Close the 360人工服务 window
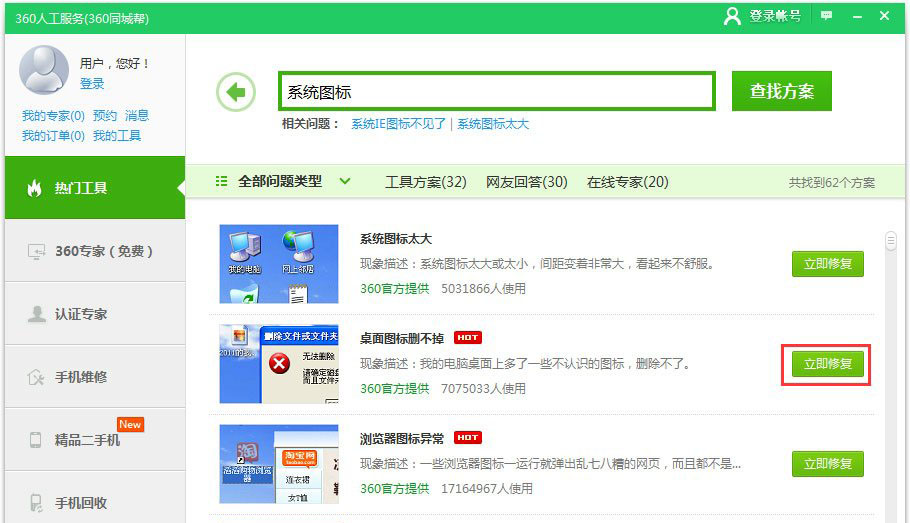 (x=884, y=16)
